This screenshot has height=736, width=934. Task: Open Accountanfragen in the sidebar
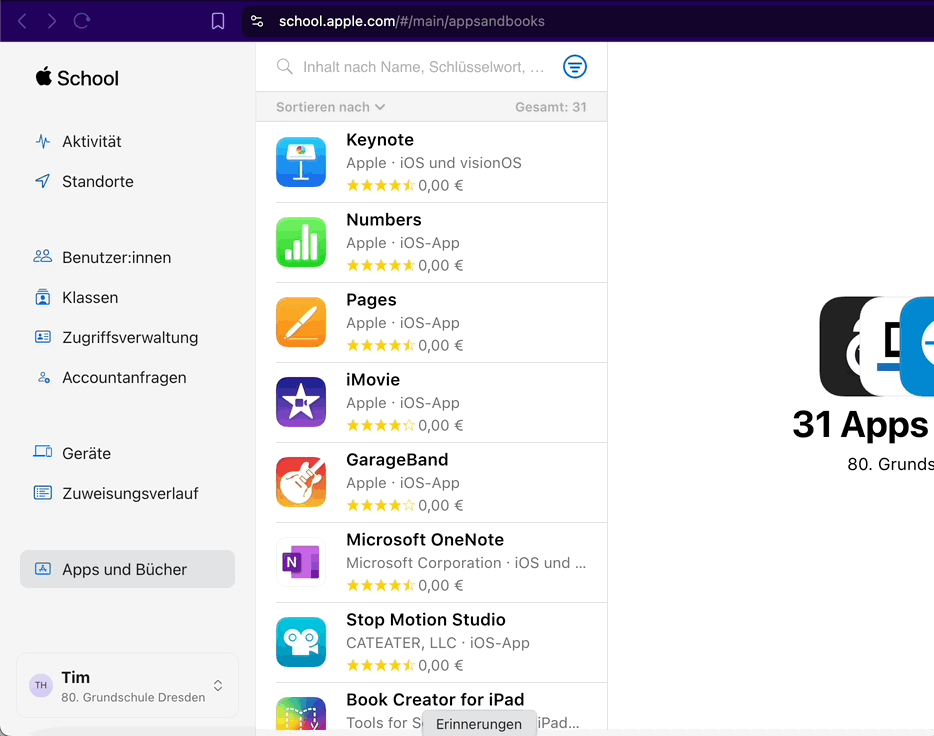tap(127, 378)
